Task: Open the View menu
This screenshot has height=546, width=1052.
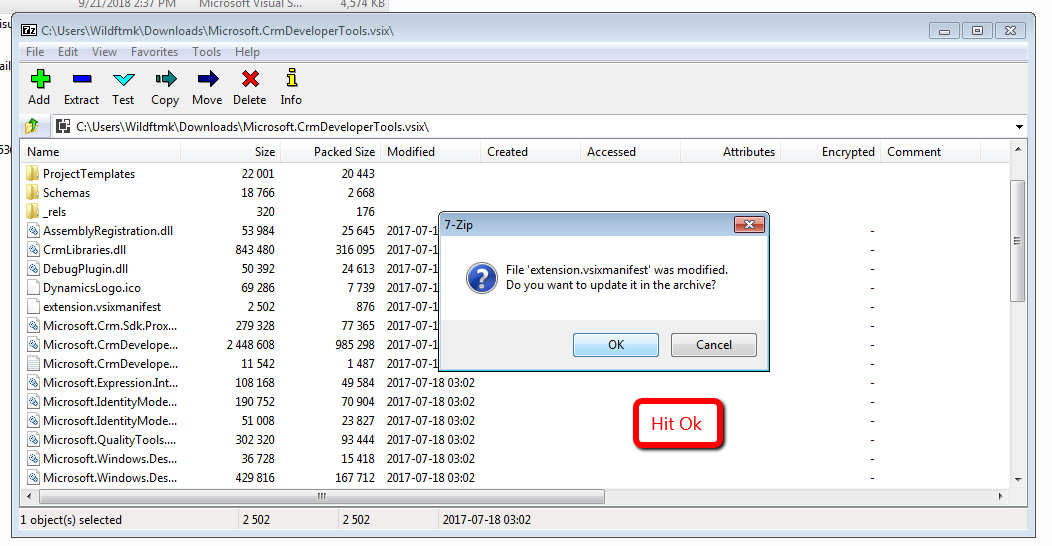Action: (104, 52)
